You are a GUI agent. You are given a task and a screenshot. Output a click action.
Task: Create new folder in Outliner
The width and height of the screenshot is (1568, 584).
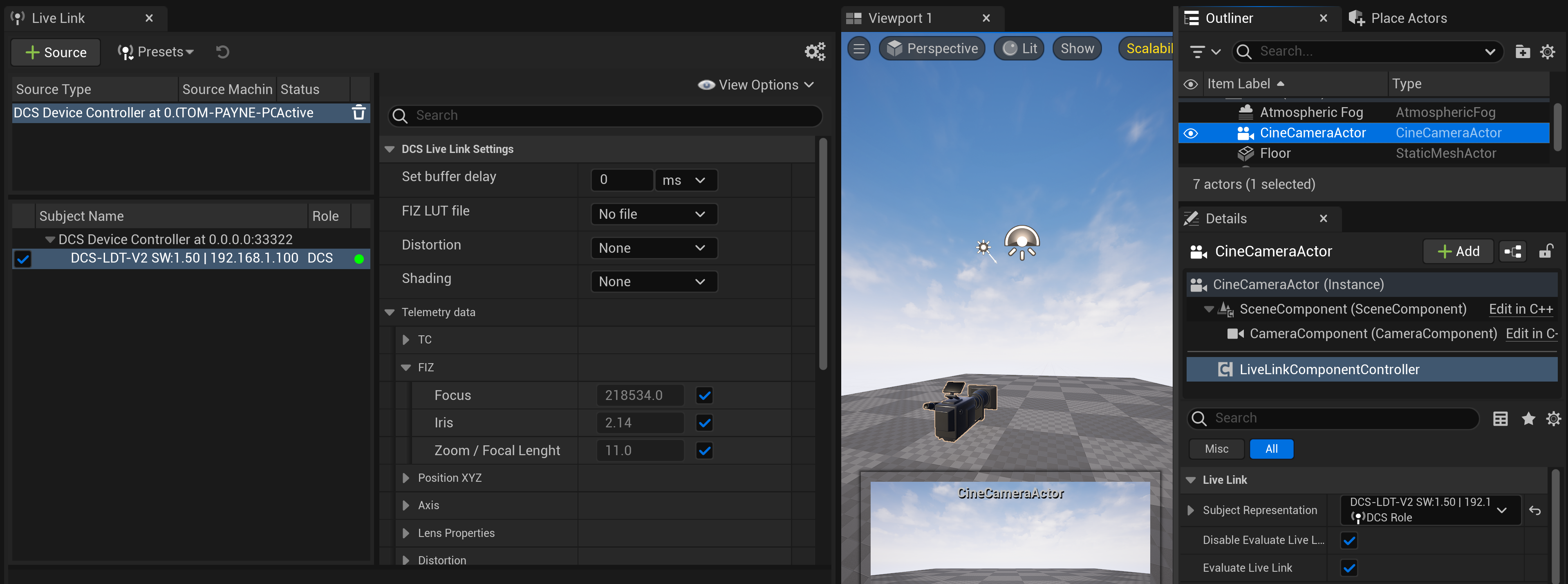[x=1522, y=52]
